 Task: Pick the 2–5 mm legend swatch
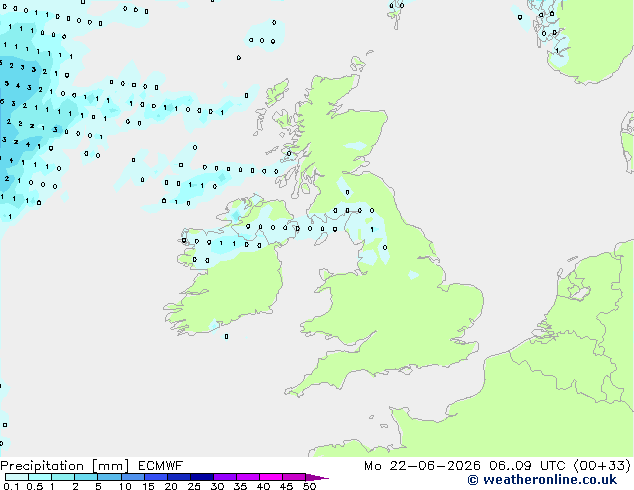[x=86, y=477]
